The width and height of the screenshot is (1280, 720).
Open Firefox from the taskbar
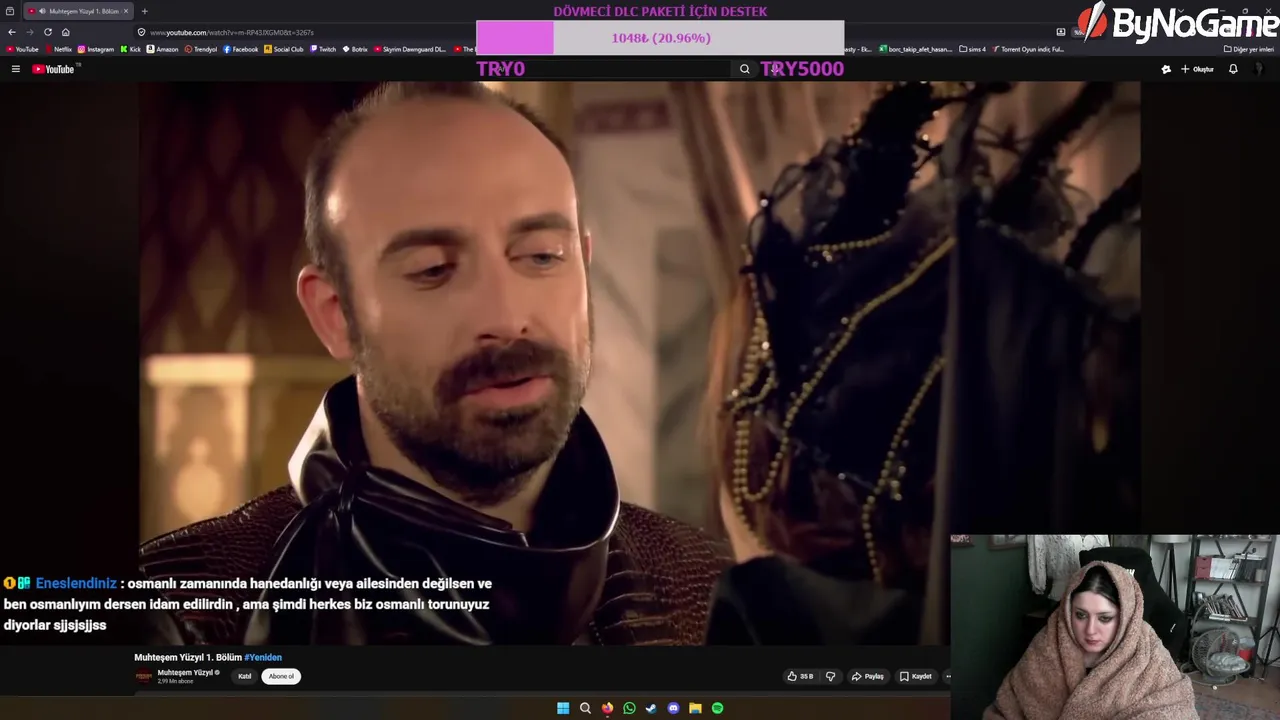[x=607, y=708]
